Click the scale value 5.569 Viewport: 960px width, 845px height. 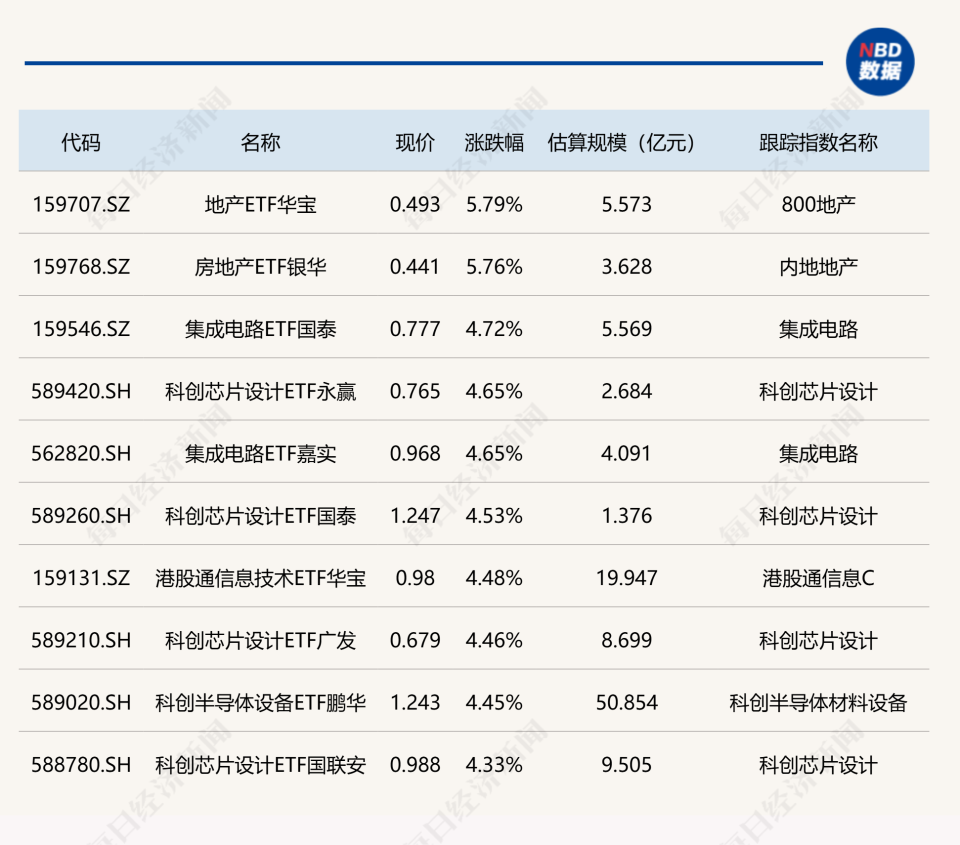(x=626, y=329)
